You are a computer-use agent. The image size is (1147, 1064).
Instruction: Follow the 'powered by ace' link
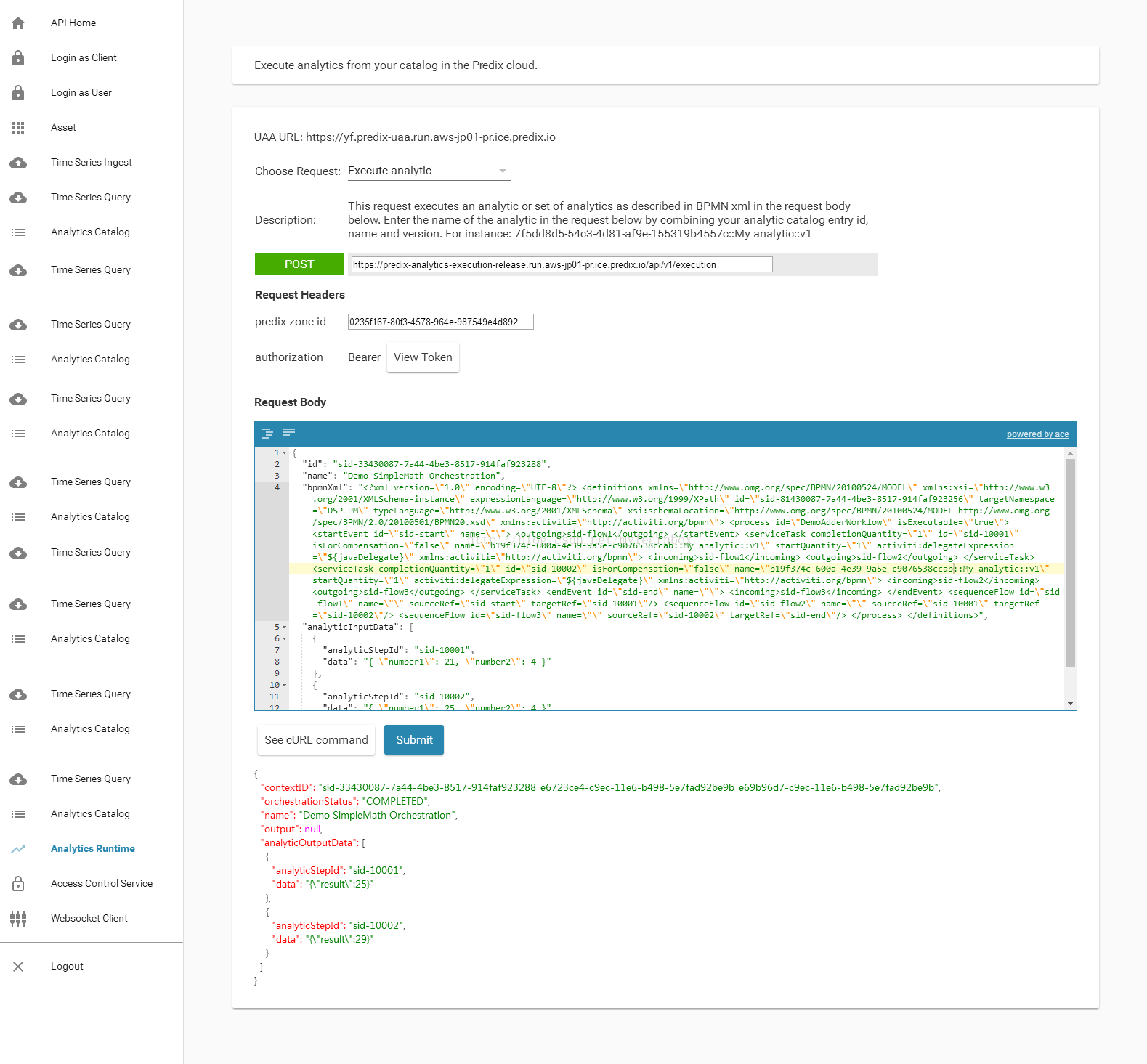pyautogui.click(x=1037, y=434)
